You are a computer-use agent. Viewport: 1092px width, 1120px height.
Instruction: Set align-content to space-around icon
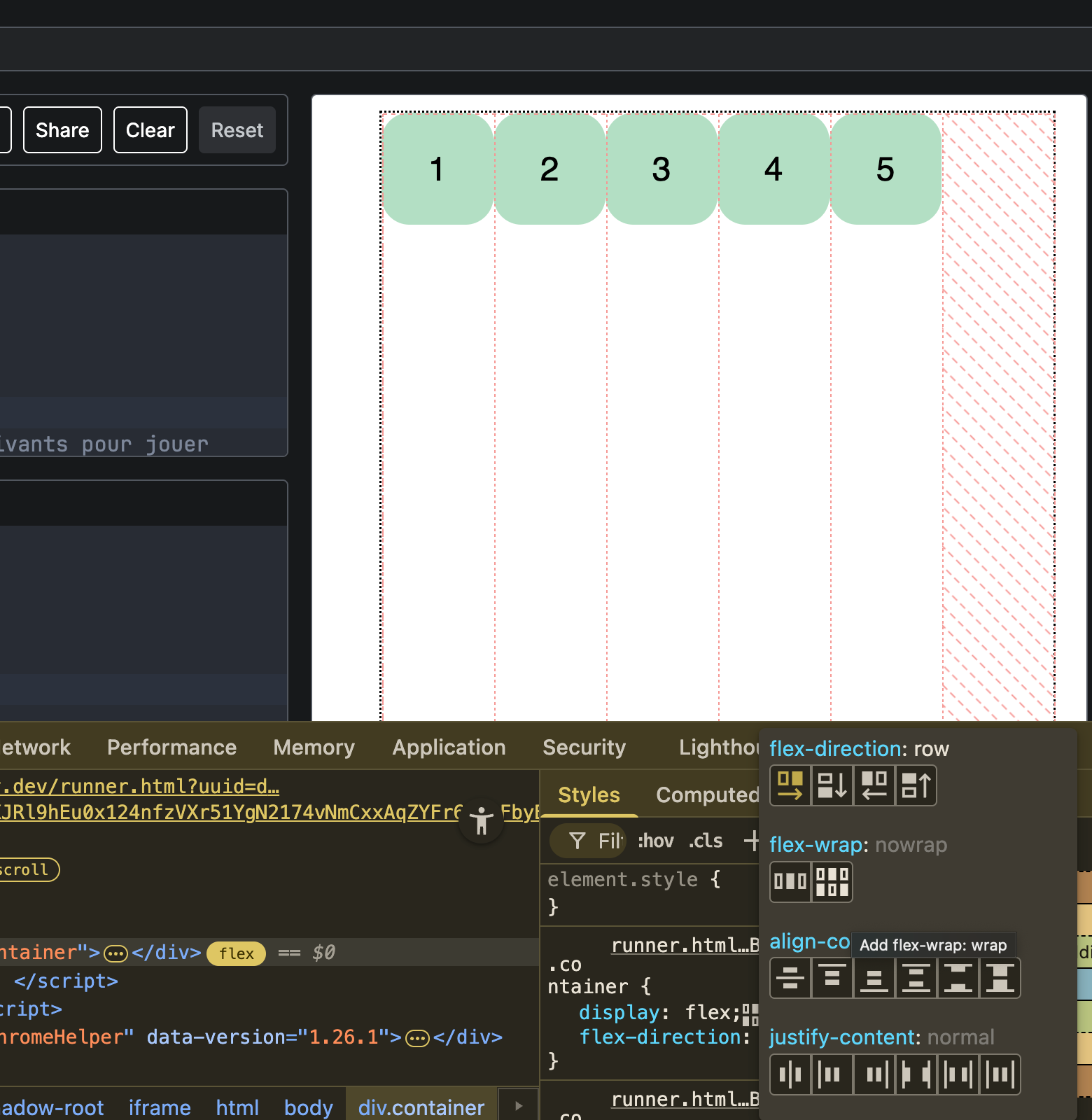coord(916,978)
